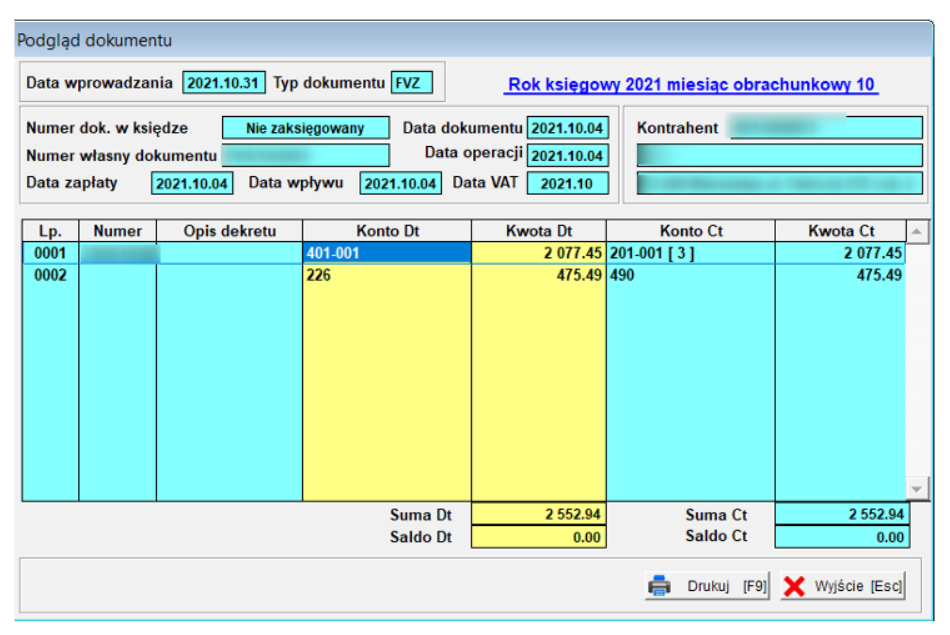Click Konto Dt cell 226
950x635 pixels.
pos(387,275)
